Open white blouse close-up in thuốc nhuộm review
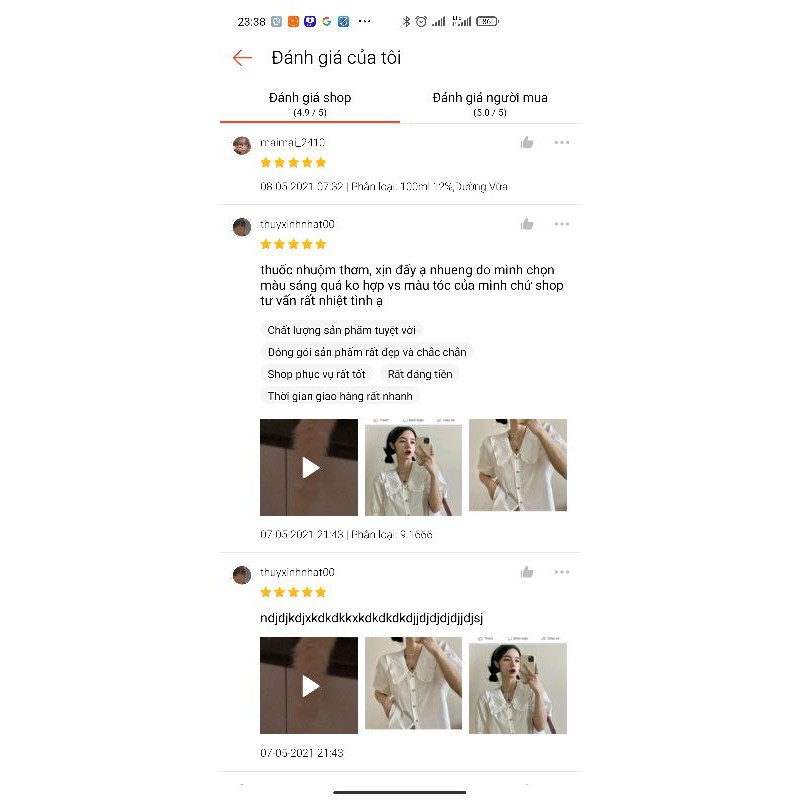 (x=518, y=465)
